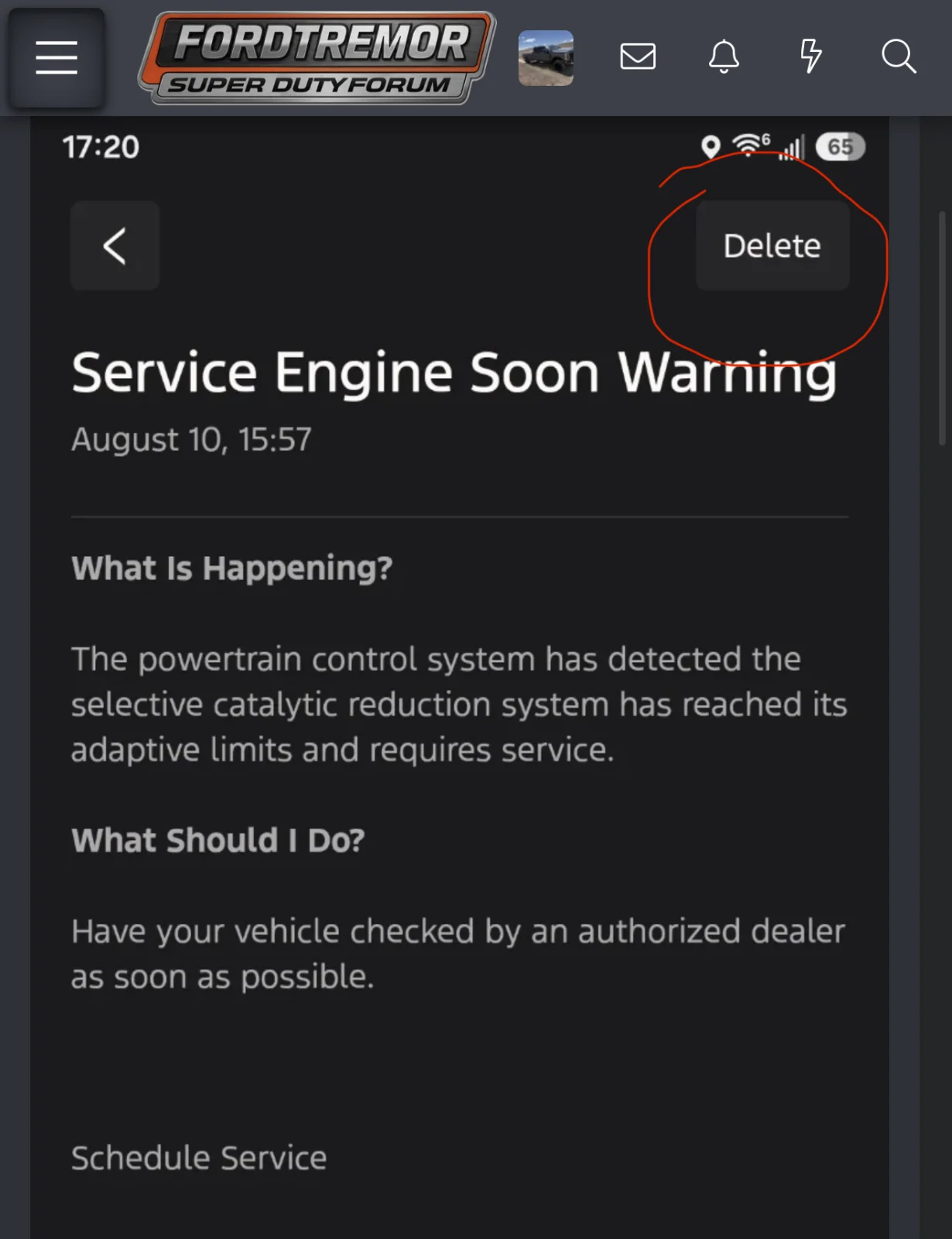
Task: Tap the 17:20 clock display
Action: 101,147
